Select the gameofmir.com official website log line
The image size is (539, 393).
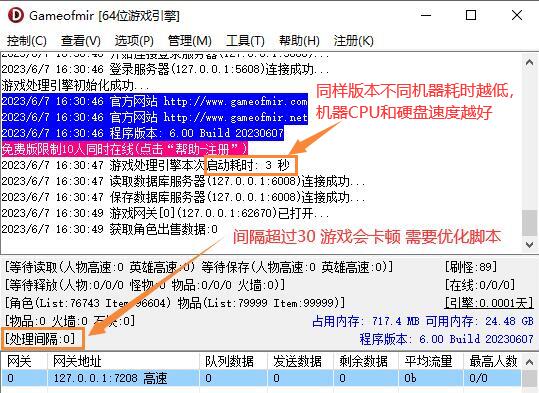pyautogui.click(x=155, y=101)
